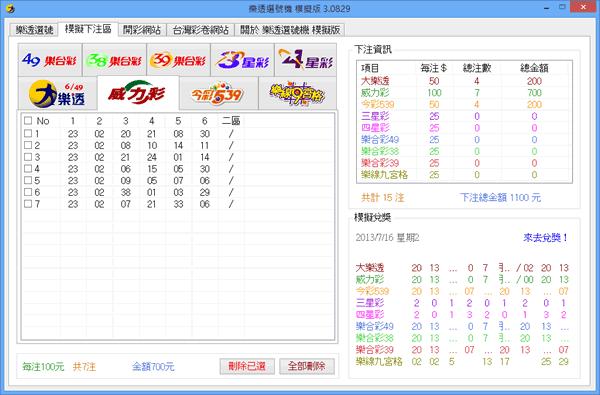Image resolution: width=600 pixels, height=395 pixels.
Task: Click the 四星彩 row in 下注資訊 table
Action: (464, 128)
